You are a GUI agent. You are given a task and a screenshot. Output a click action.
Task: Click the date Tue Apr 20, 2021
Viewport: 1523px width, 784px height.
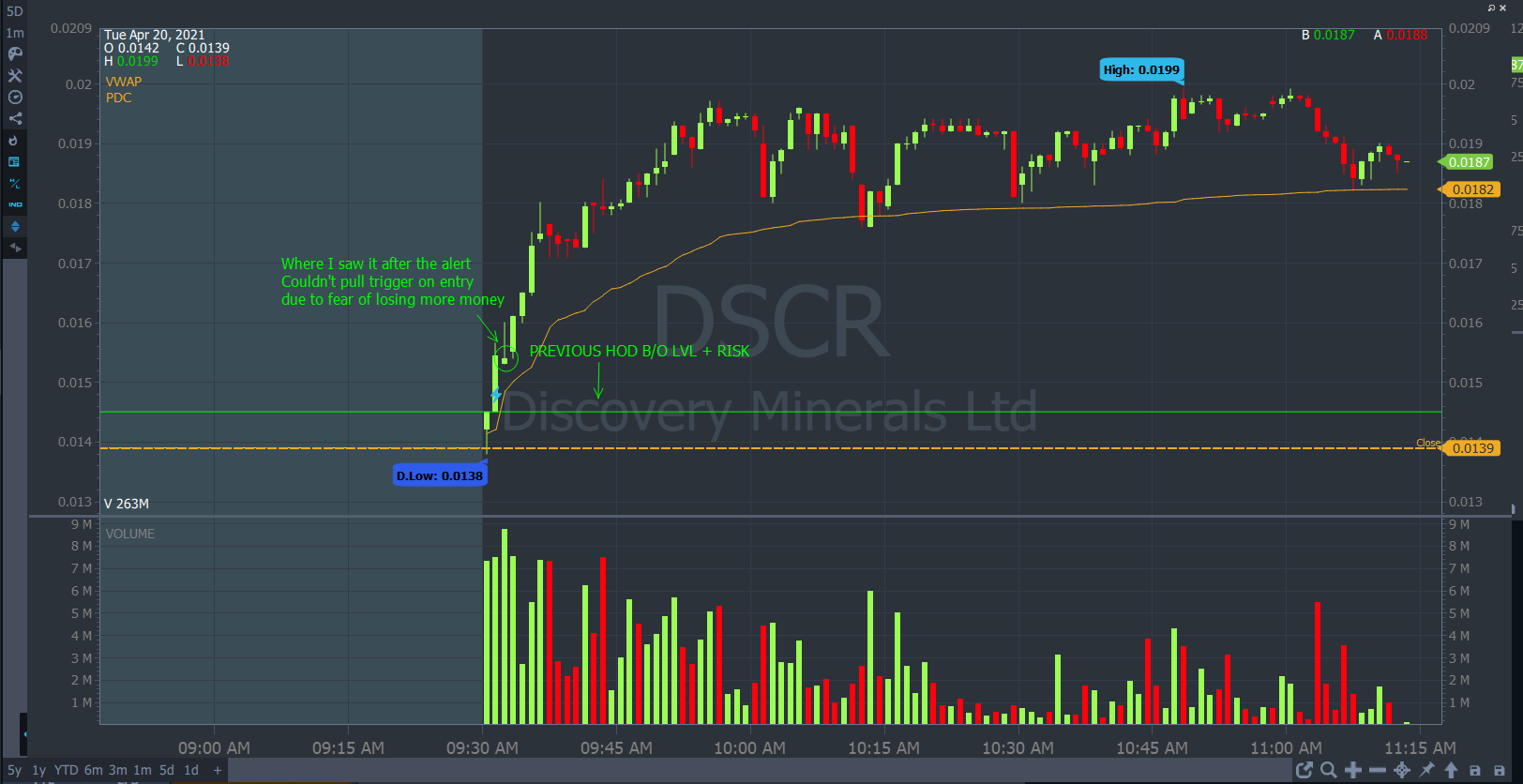pos(154,35)
